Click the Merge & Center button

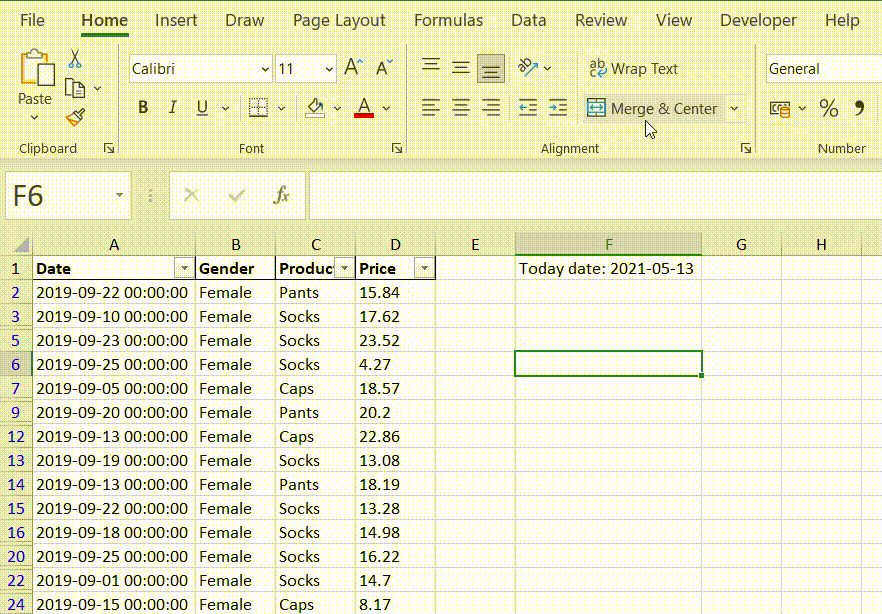point(653,108)
